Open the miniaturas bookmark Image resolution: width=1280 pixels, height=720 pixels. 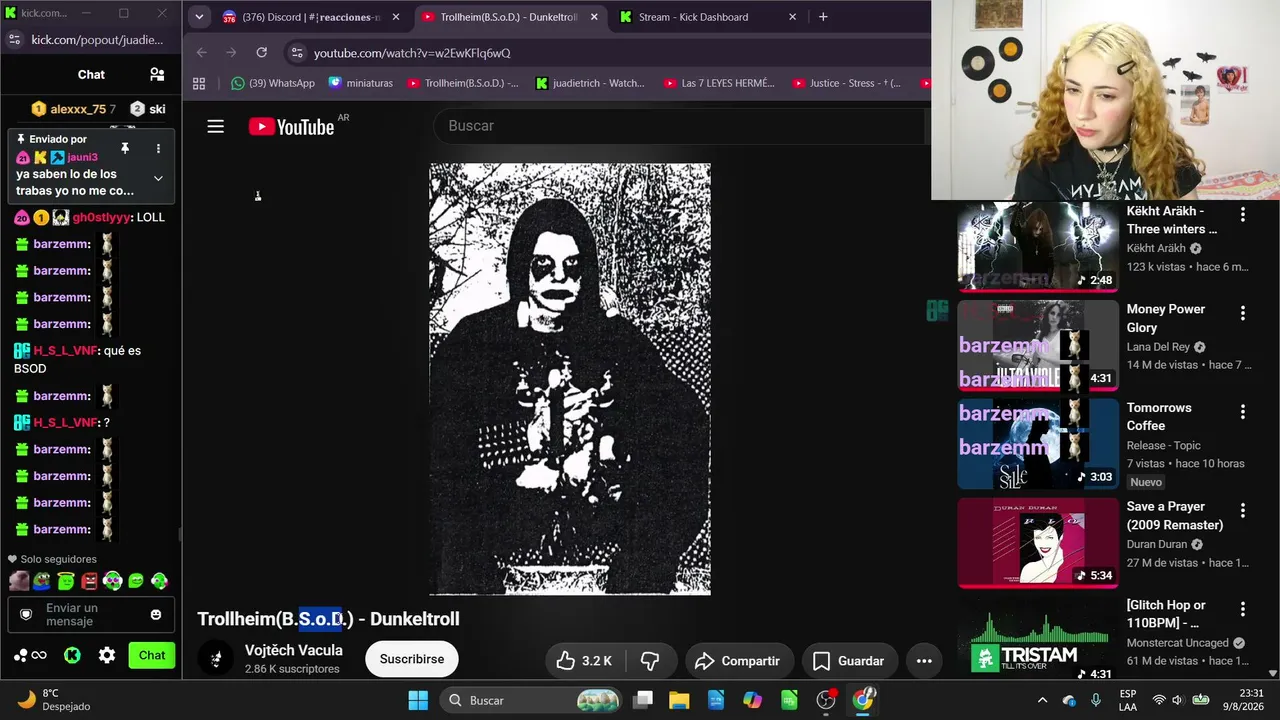[x=360, y=83]
